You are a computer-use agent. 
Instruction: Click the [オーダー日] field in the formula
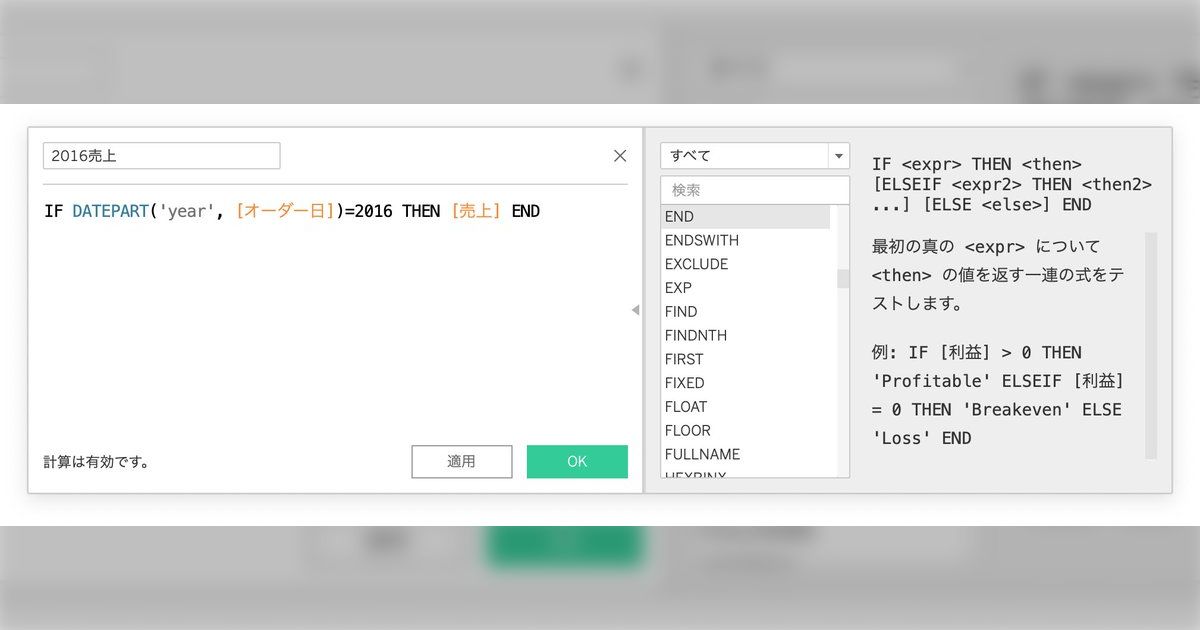(285, 212)
